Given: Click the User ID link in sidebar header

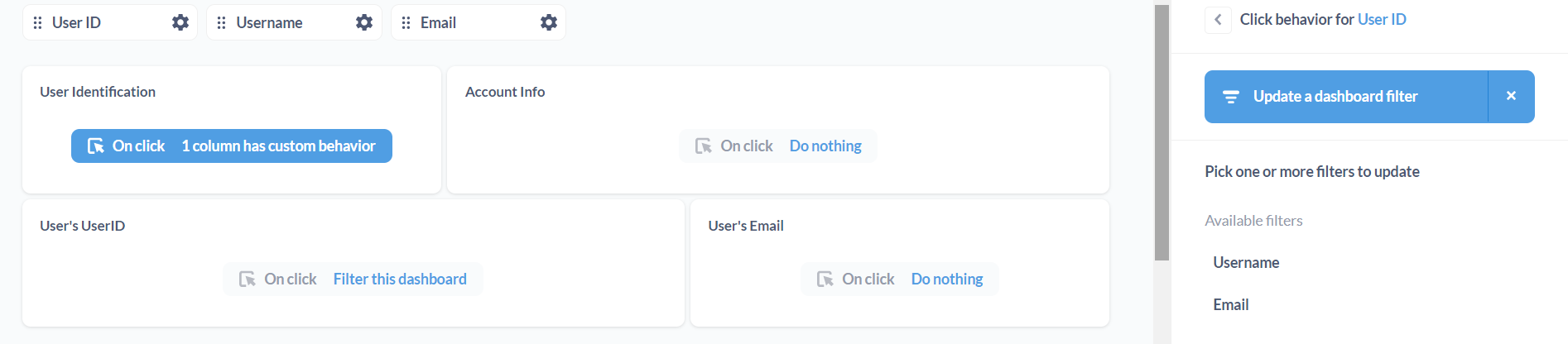Looking at the screenshot, I should click(1382, 19).
